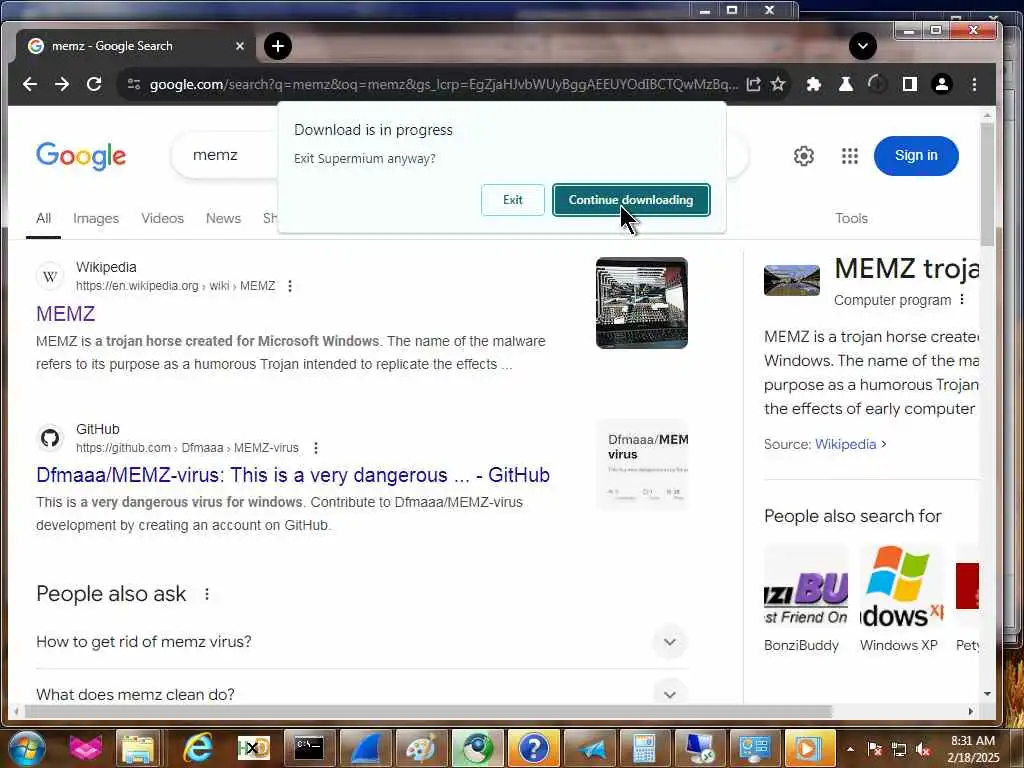Viewport: 1024px width, 768px height.
Task: Open Command Prompt from taskbar
Action: coord(308,748)
